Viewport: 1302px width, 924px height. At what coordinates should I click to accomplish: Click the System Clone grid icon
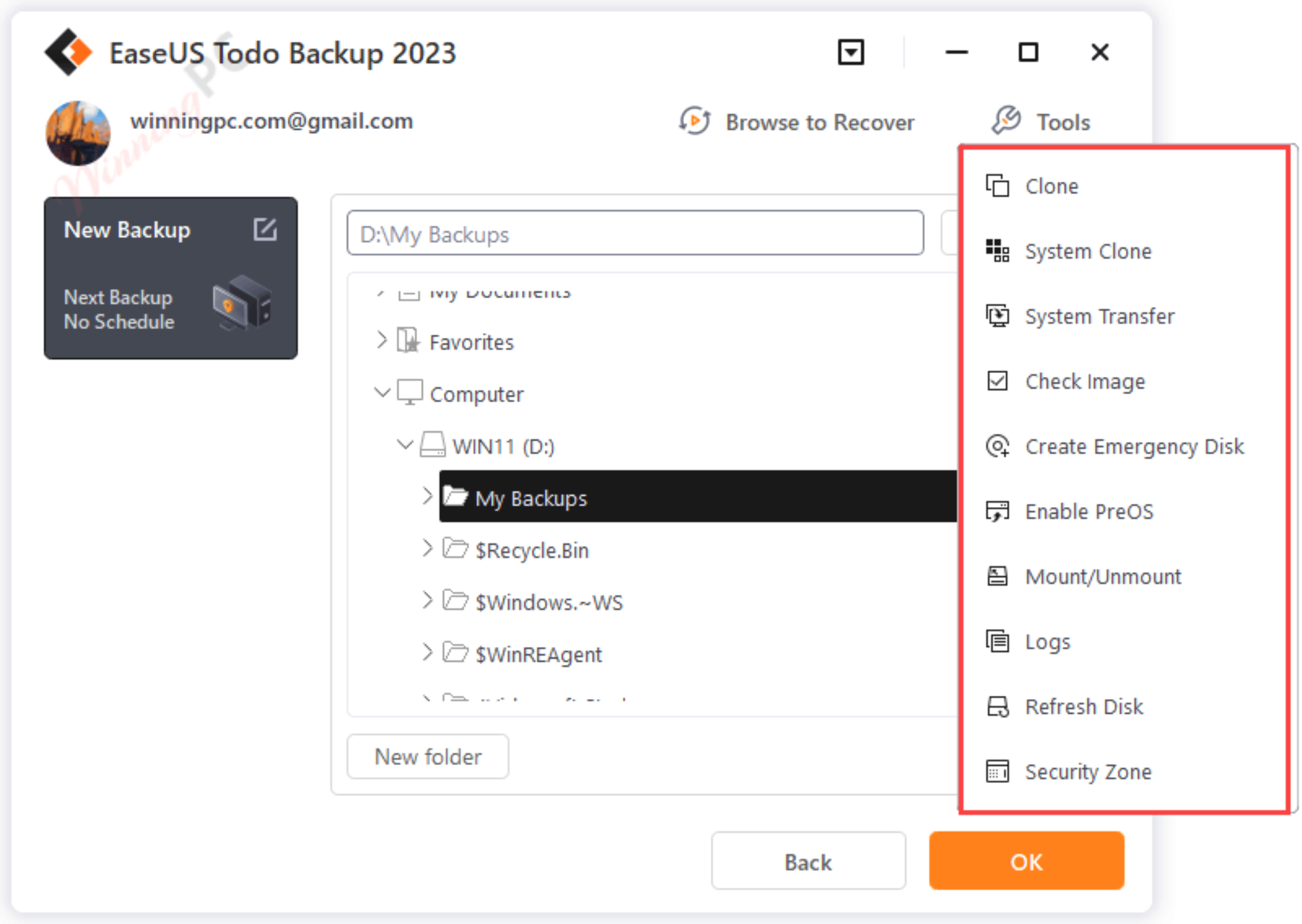click(997, 250)
